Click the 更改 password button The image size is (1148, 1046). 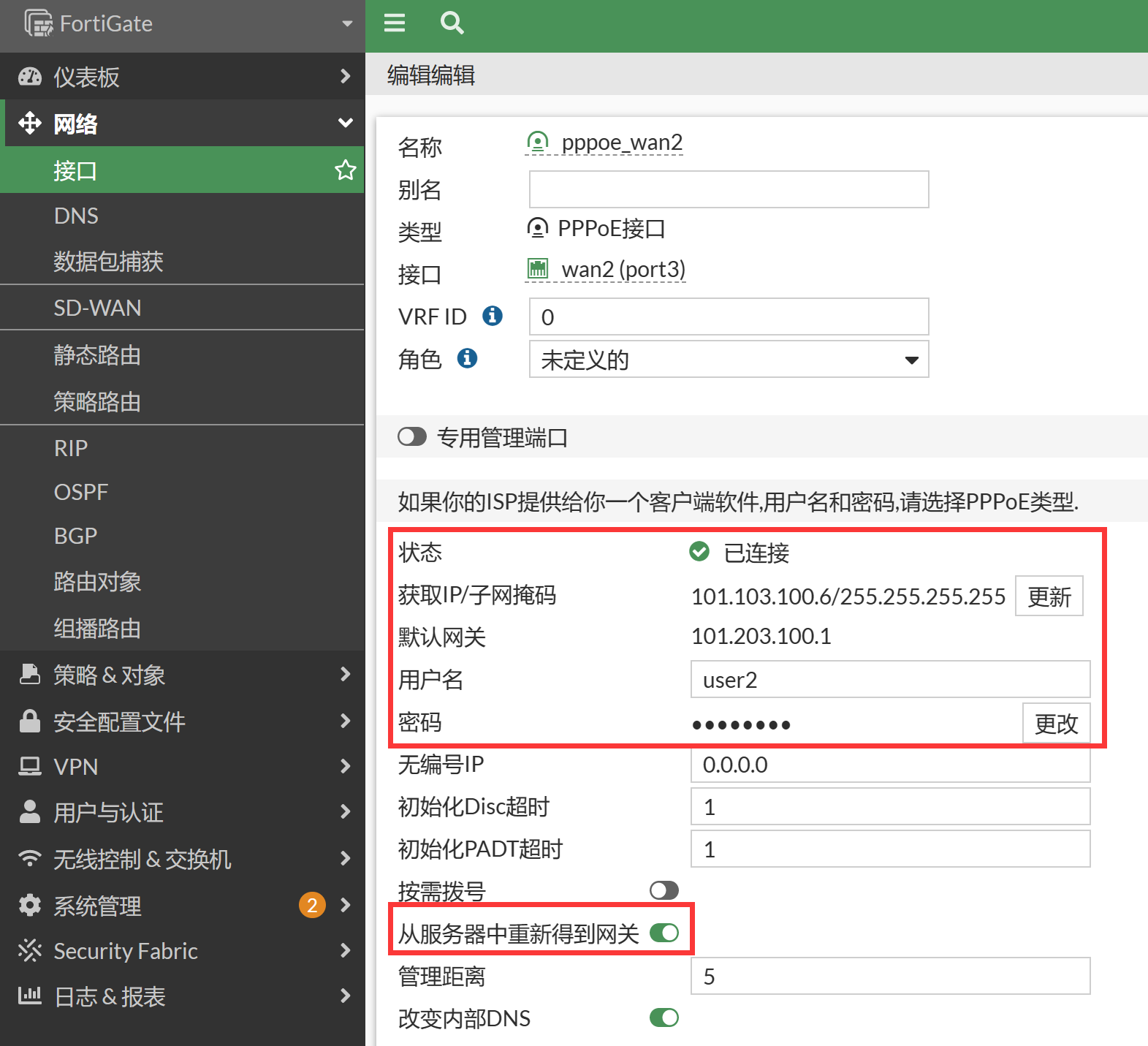tap(1056, 724)
